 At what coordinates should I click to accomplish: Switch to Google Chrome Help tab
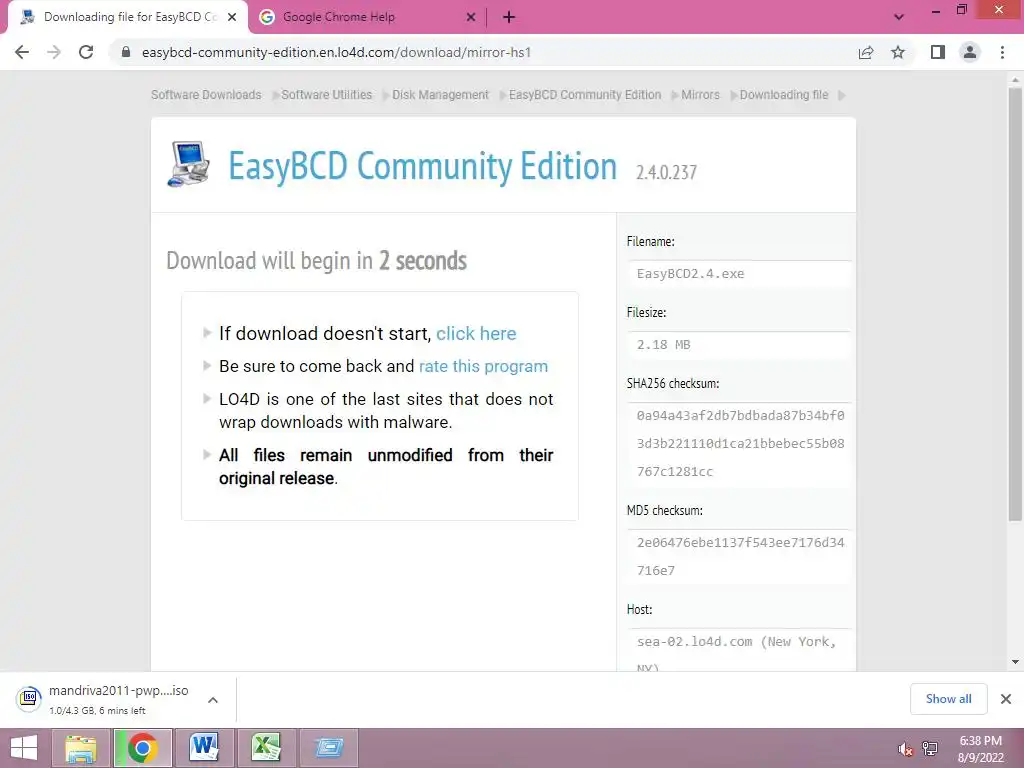[x=368, y=18]
